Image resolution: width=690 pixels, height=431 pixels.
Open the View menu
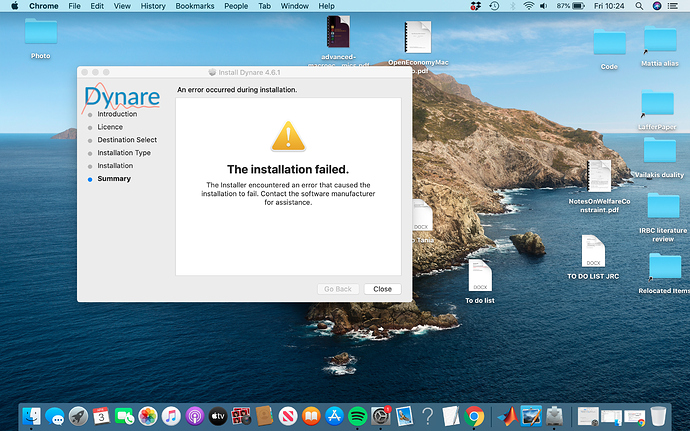122,6
